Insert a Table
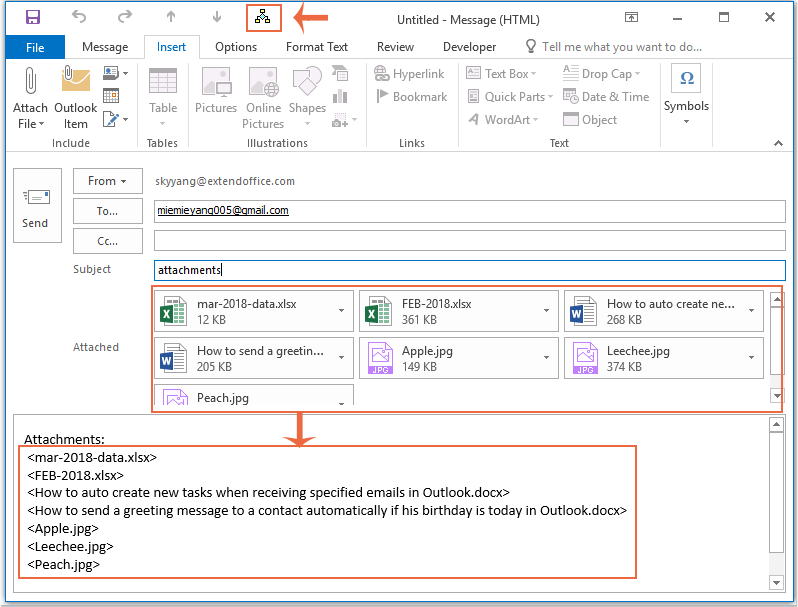Viewport: 798px width, 607px height. [x=163, y=98]
